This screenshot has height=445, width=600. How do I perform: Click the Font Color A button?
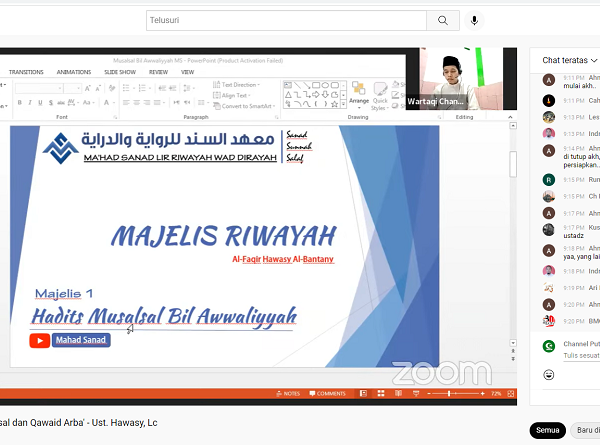(x=107, y=103)
